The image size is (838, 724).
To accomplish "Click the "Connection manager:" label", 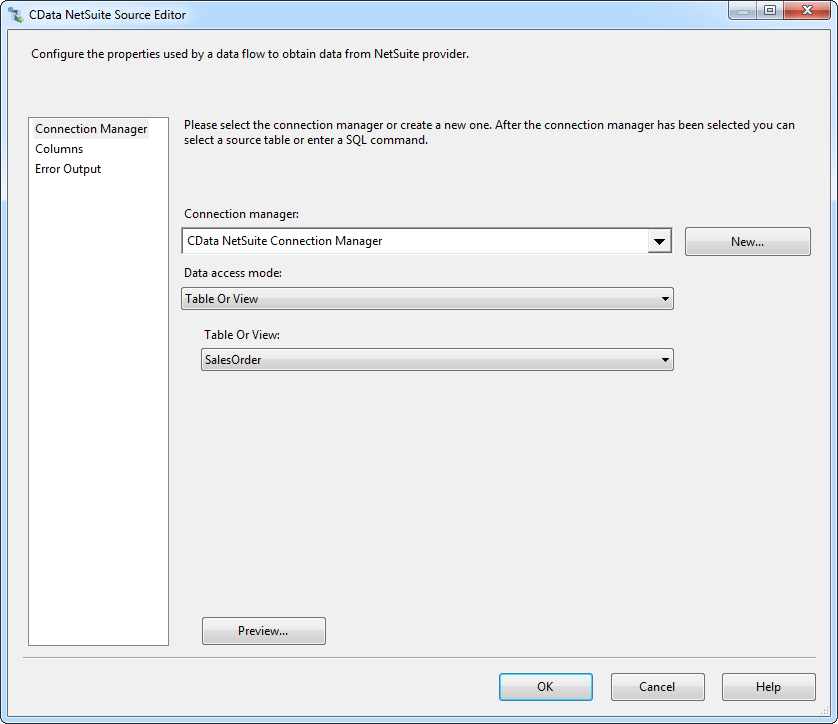I will pyautogui.click(x=241, y=214).
